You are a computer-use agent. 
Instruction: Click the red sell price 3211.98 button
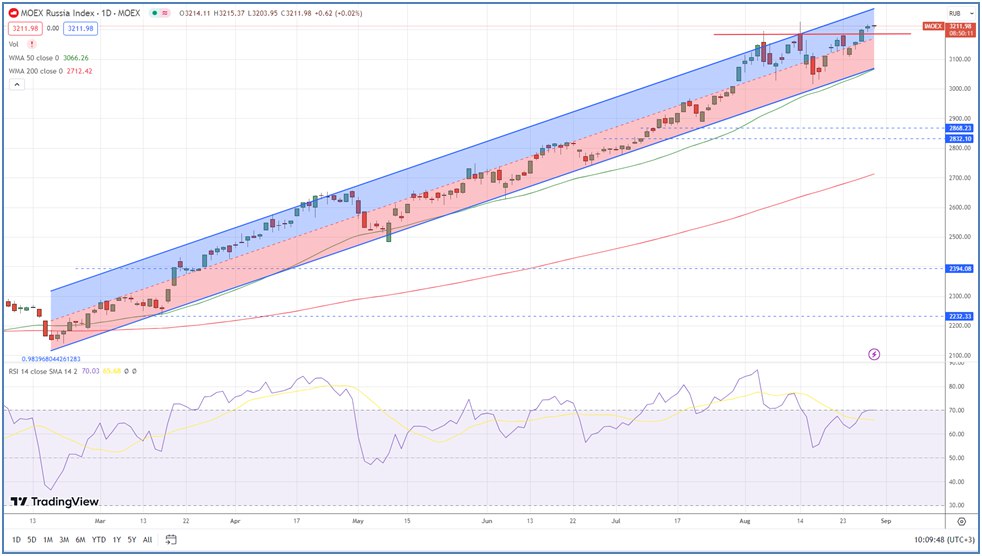(x=25, y=28)
